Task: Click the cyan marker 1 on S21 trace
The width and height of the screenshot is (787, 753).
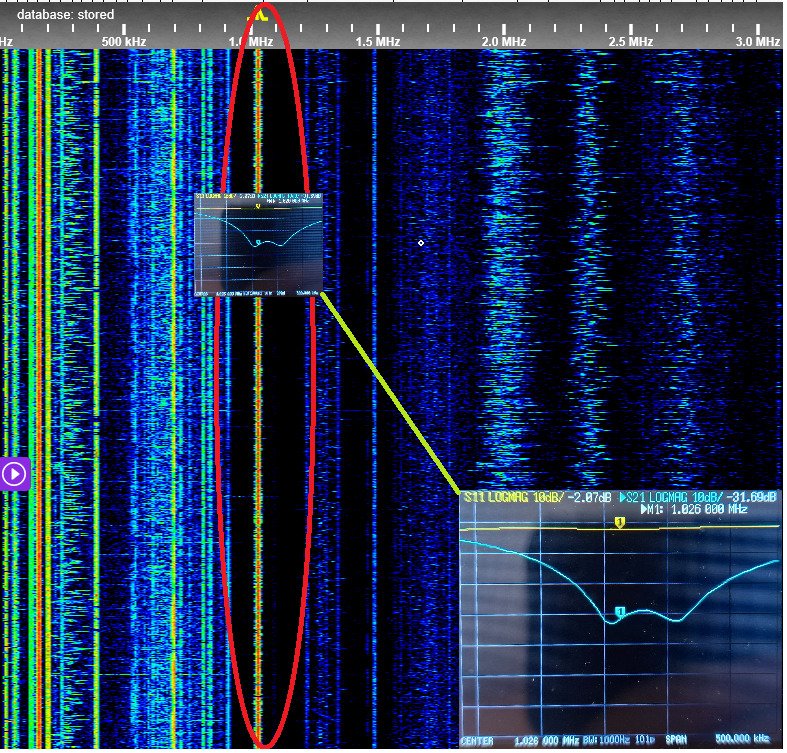Action: tap(620, 611)
